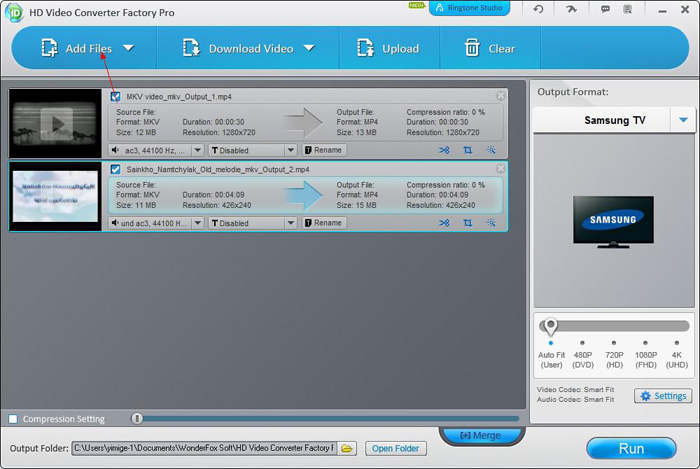This screenshot has width=700, height=469.
Task: Click the Samsung TV device image
Action: point(613,222)
